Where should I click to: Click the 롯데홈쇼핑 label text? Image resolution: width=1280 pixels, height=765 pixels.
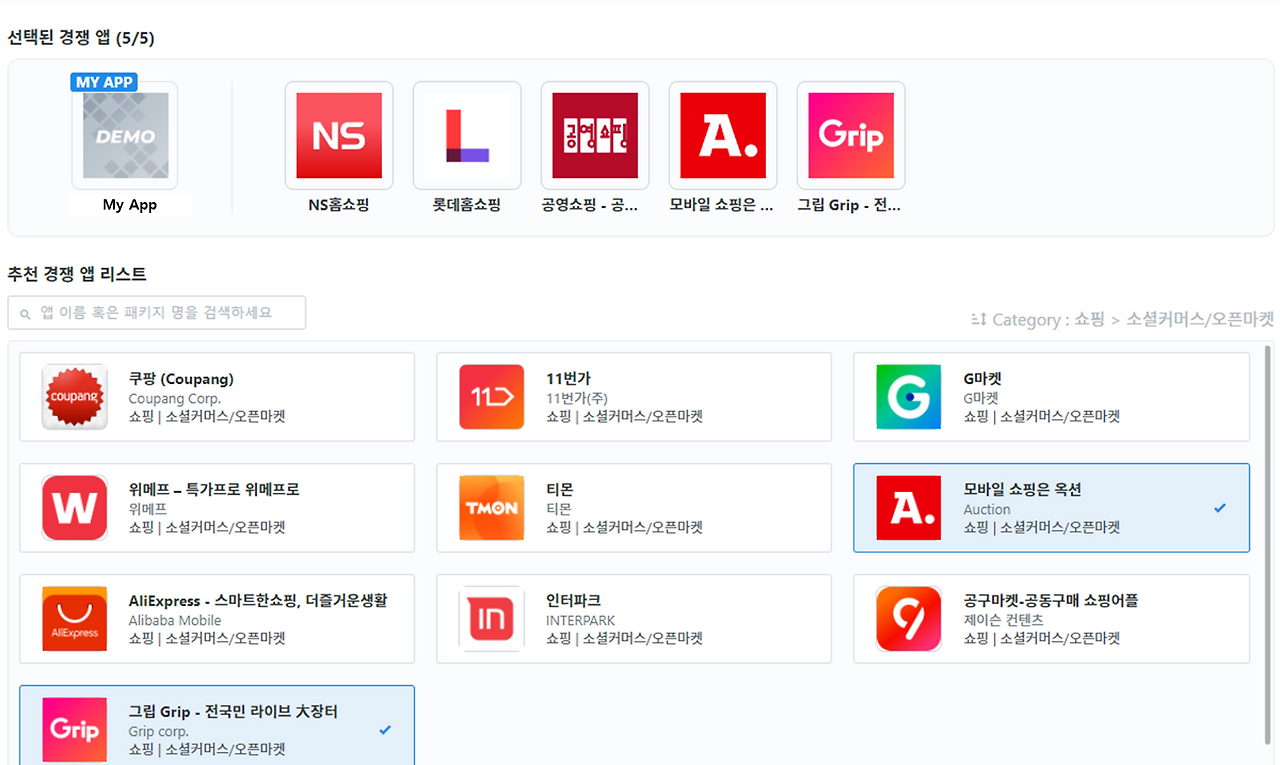point(467,205)
